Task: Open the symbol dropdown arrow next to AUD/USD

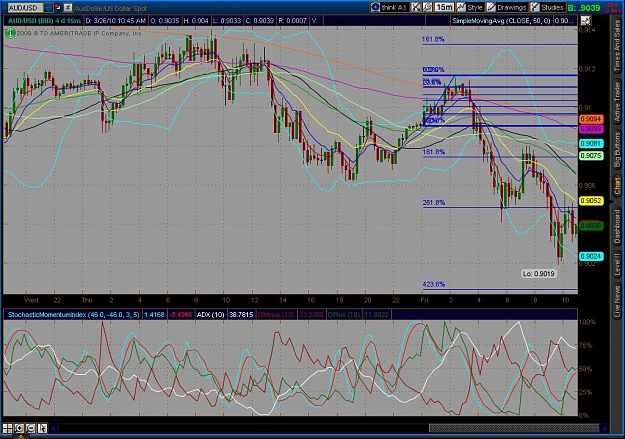Action: pyautogui.click(x=48, y=7)
